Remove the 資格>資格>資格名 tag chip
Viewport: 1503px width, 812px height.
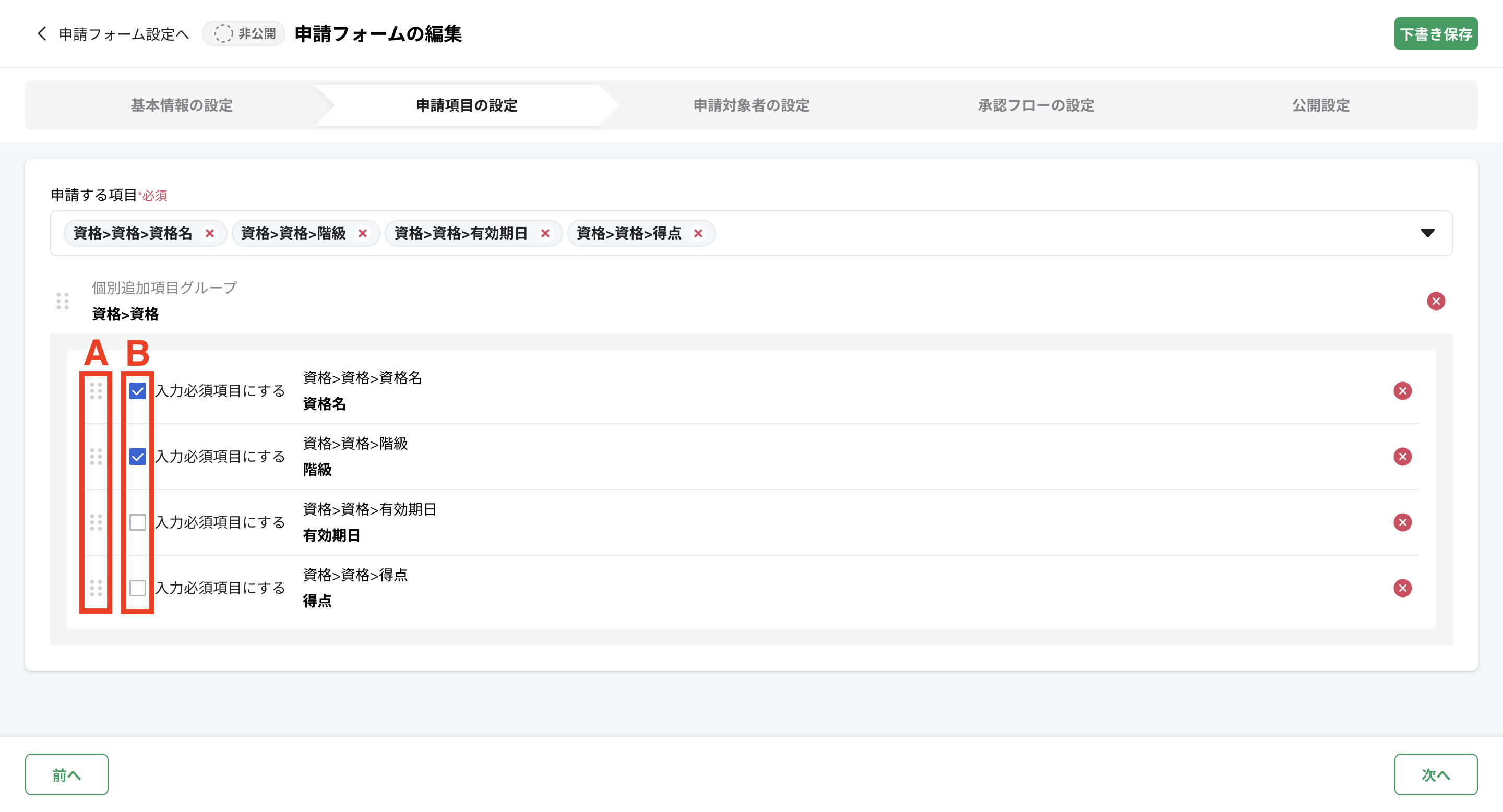pos(209,233)
